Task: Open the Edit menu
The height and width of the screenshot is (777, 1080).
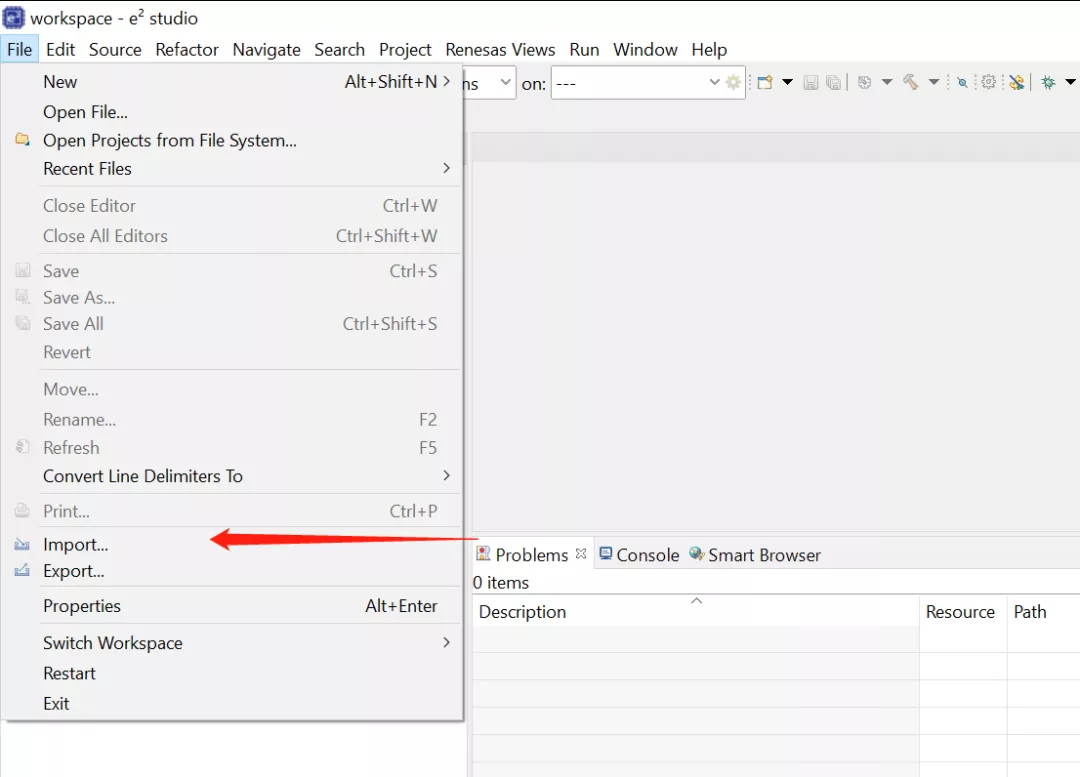Action: click(x=60, y=50)
